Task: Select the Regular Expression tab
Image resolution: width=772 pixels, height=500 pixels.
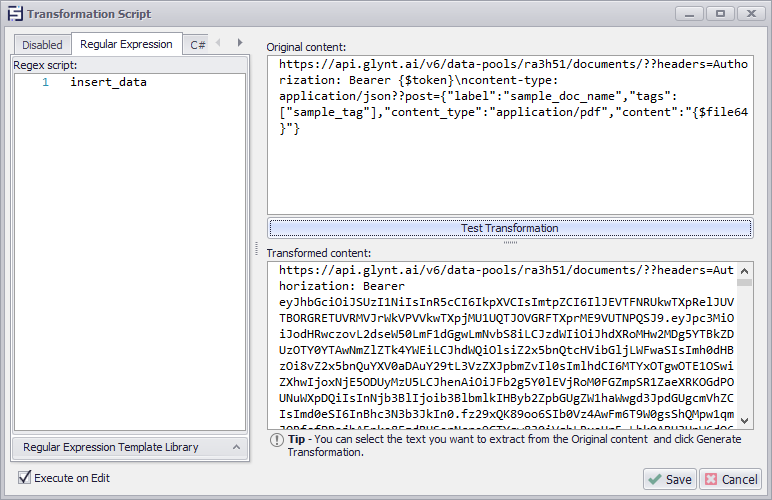Action: click(126, 44)
